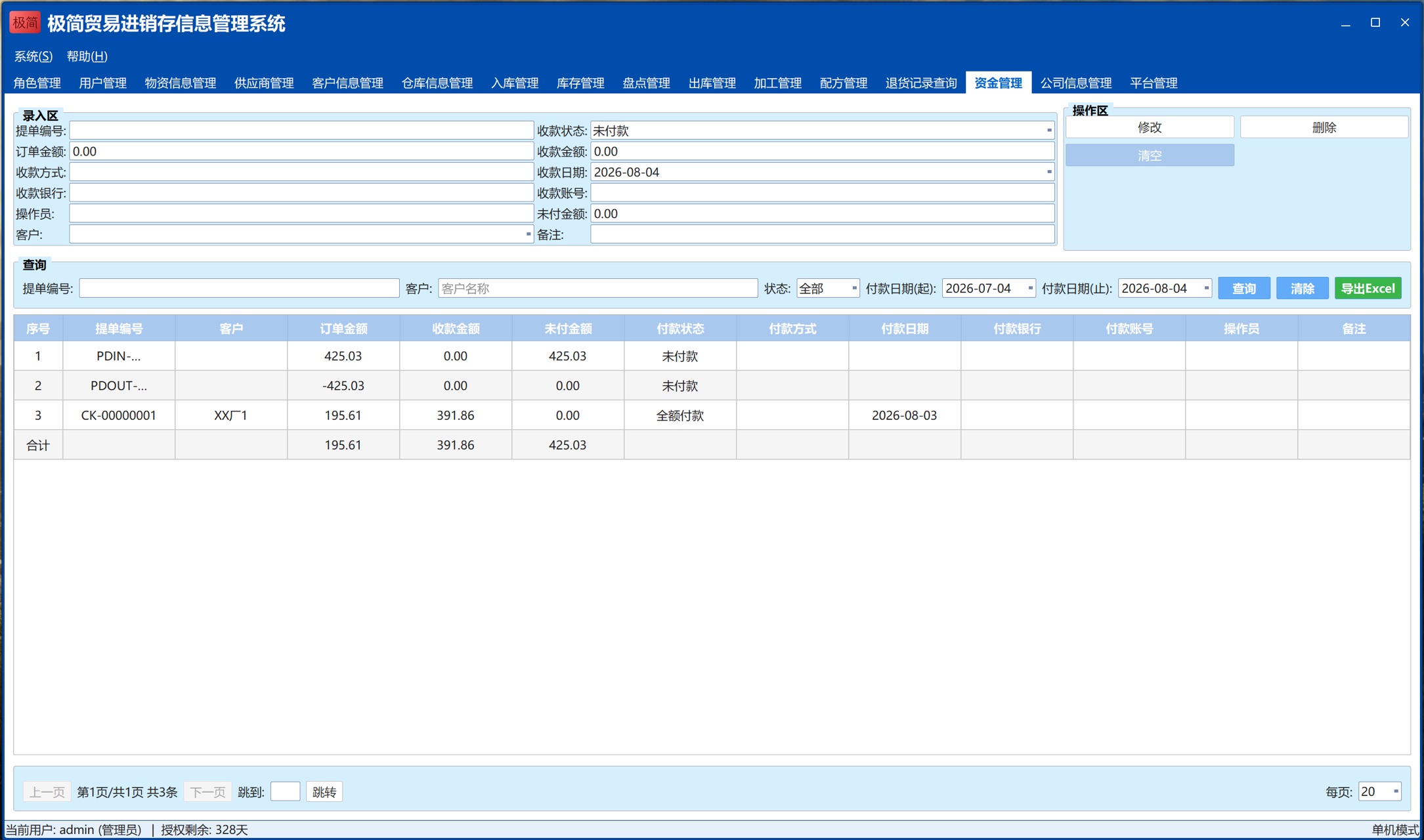The width and height of the screenshot is (1424, 840).
Task: Click the 极简 app logo icon
Action: [24, 23]
